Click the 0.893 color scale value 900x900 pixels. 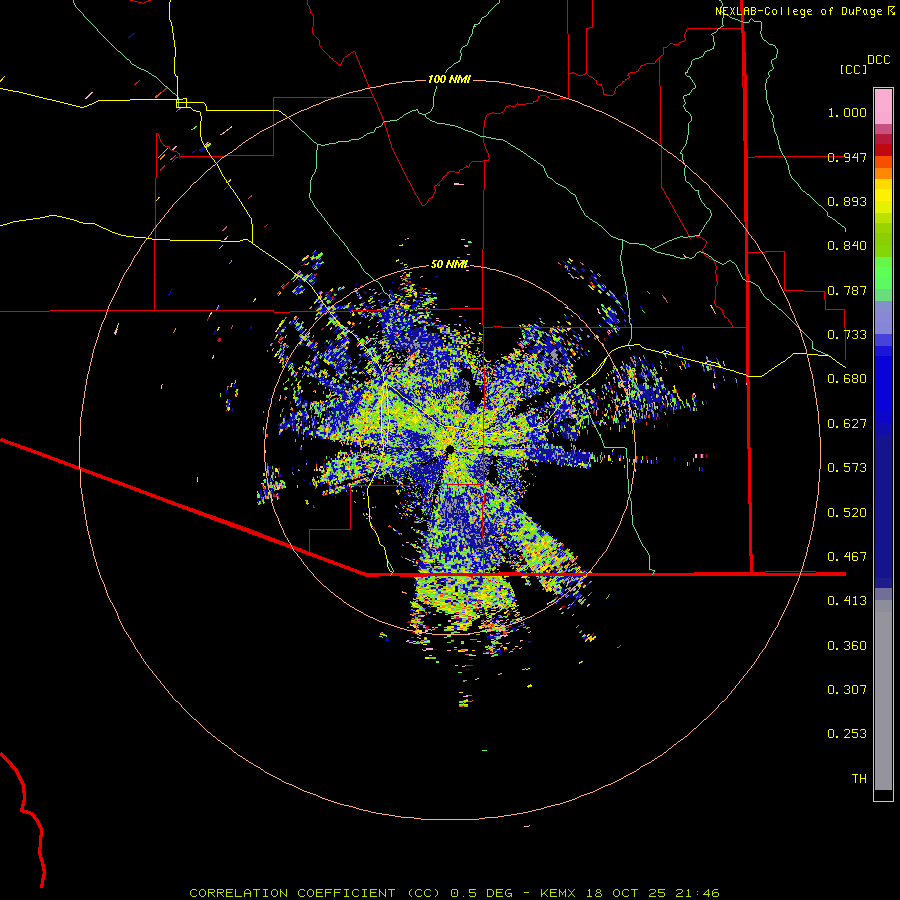pyautogui.click(x=847, y=201)
